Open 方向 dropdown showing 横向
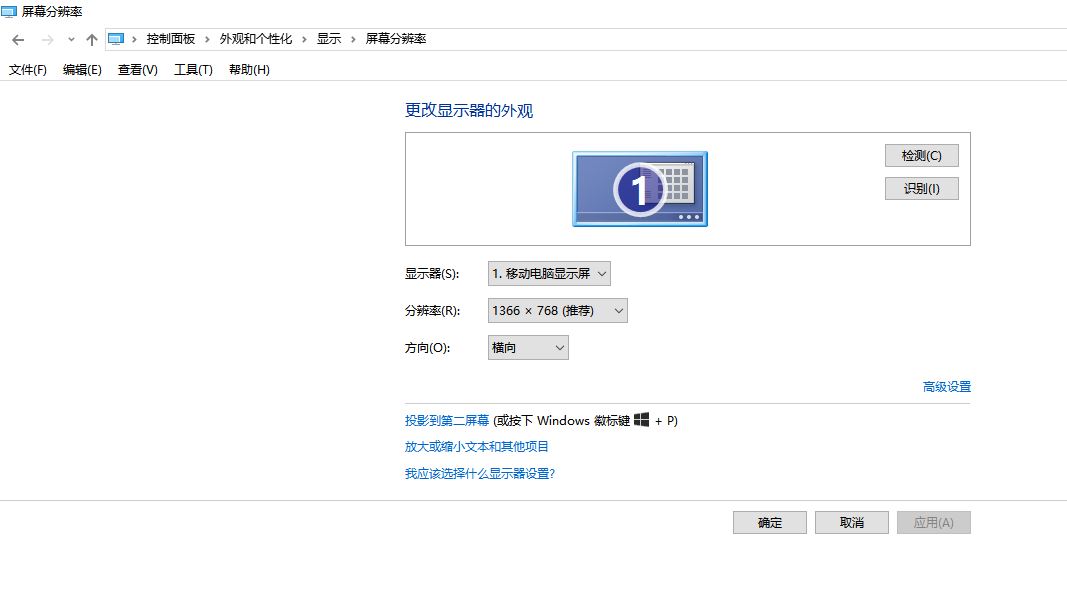This screenshot has height=597, width=1067. point(528,347)
